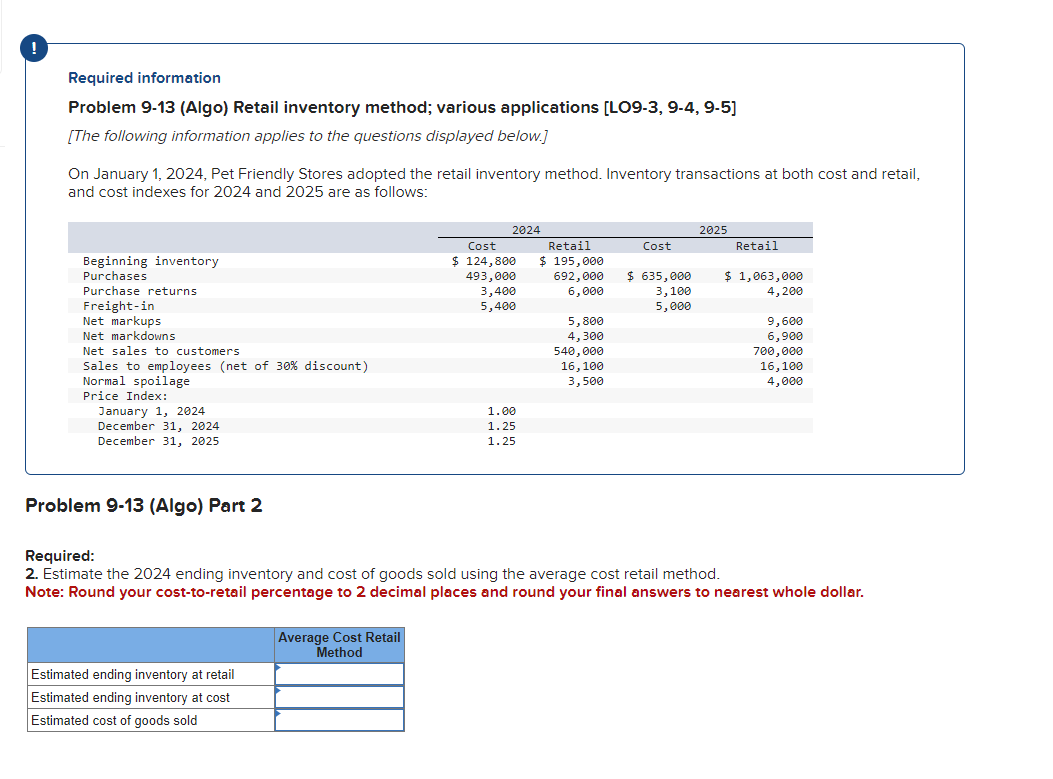Click the hint triangle beside cost inventory field

[x=278, y=691]
